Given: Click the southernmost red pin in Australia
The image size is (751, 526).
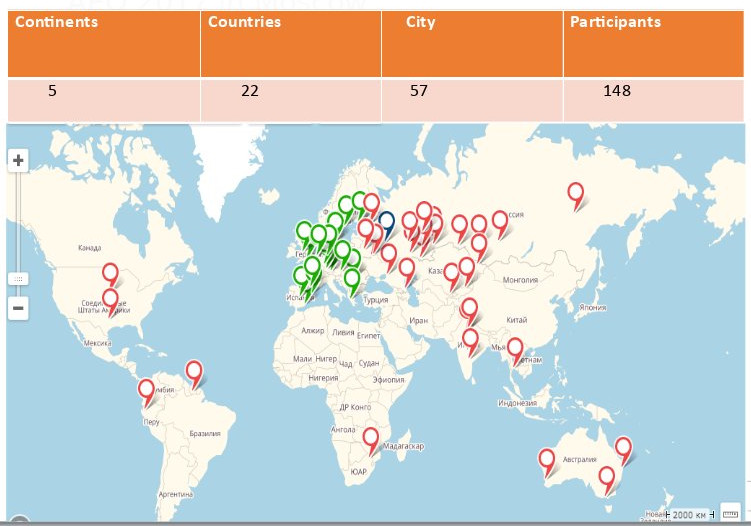Looking at the screenshot, I should pyautogui.click(x=605, y=478).
